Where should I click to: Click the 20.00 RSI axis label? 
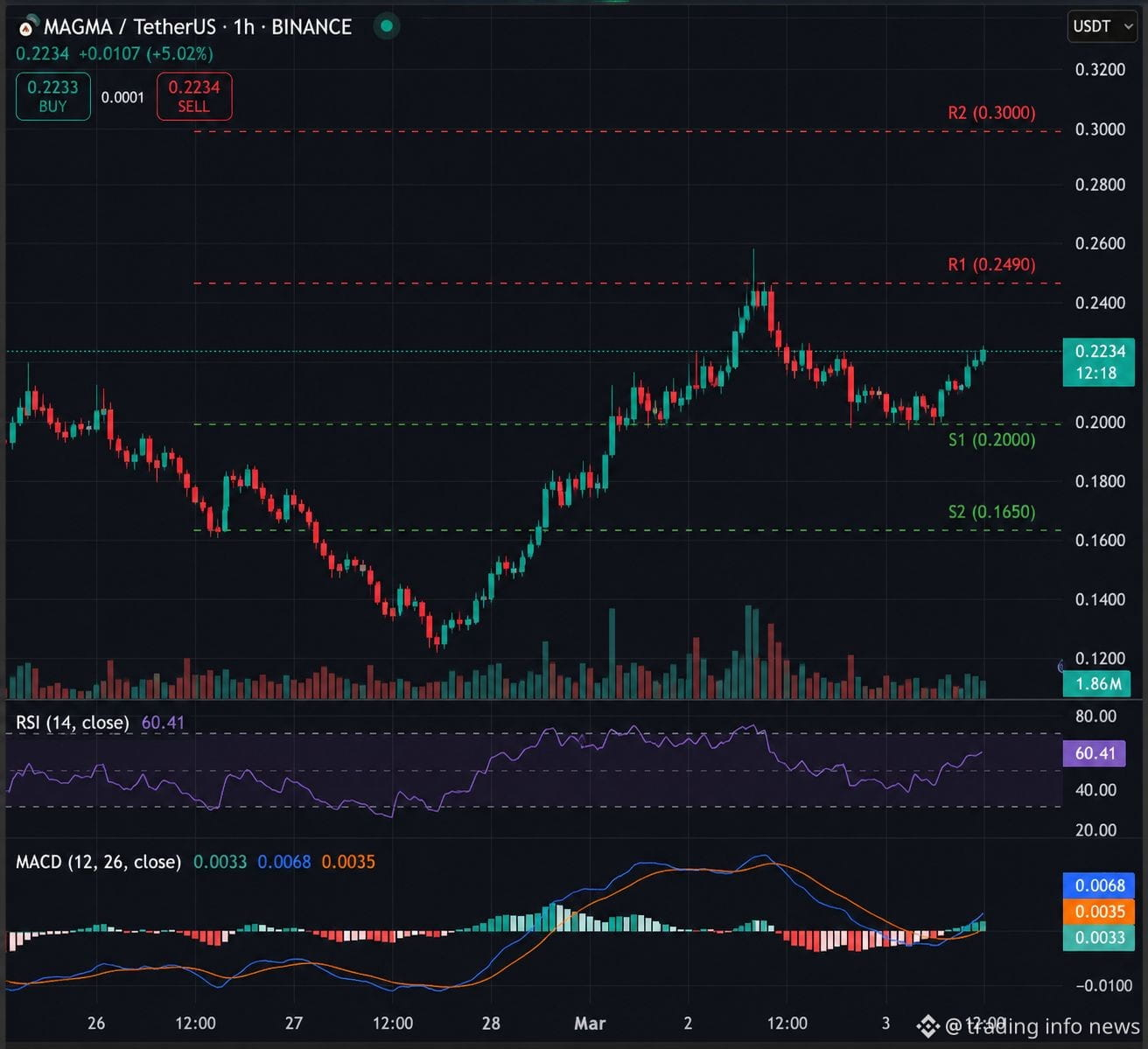[x=1095, y=829]
